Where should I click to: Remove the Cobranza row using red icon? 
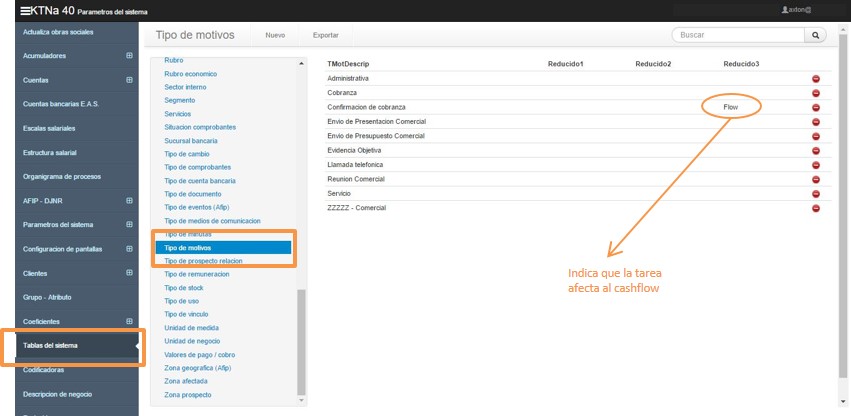coord(815,93)
